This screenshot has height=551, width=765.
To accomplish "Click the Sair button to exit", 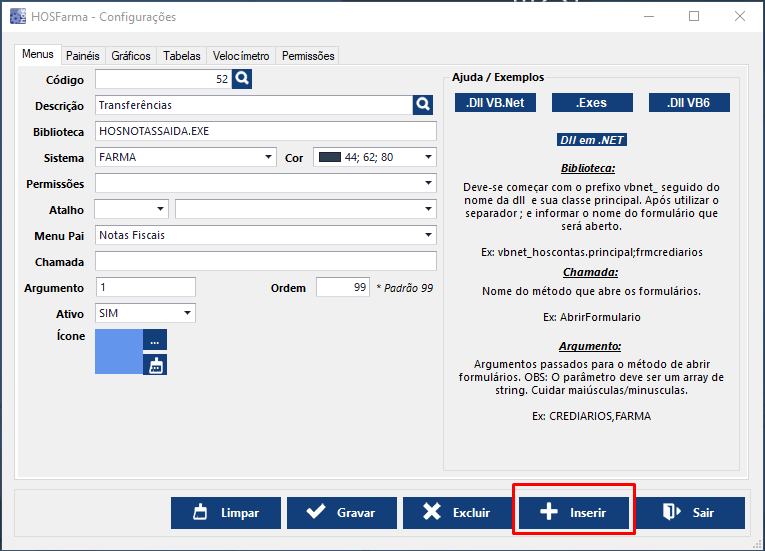I will 689,513.
